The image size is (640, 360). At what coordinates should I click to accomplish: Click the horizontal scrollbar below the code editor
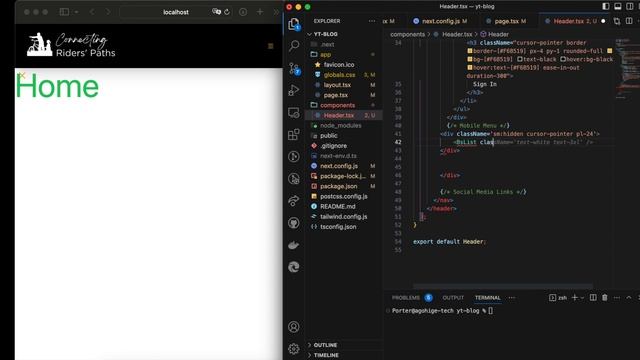[502, 286]
